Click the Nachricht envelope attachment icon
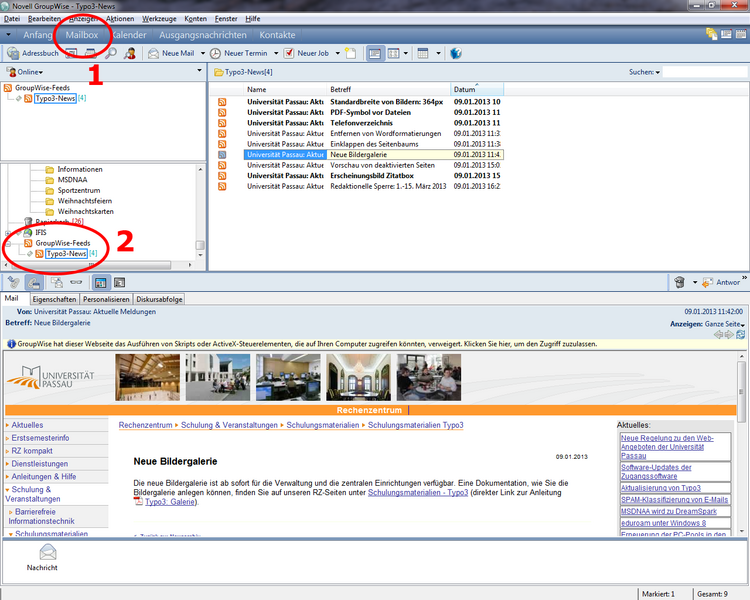The height and width of the screenshot is (600, 750). 47,552
